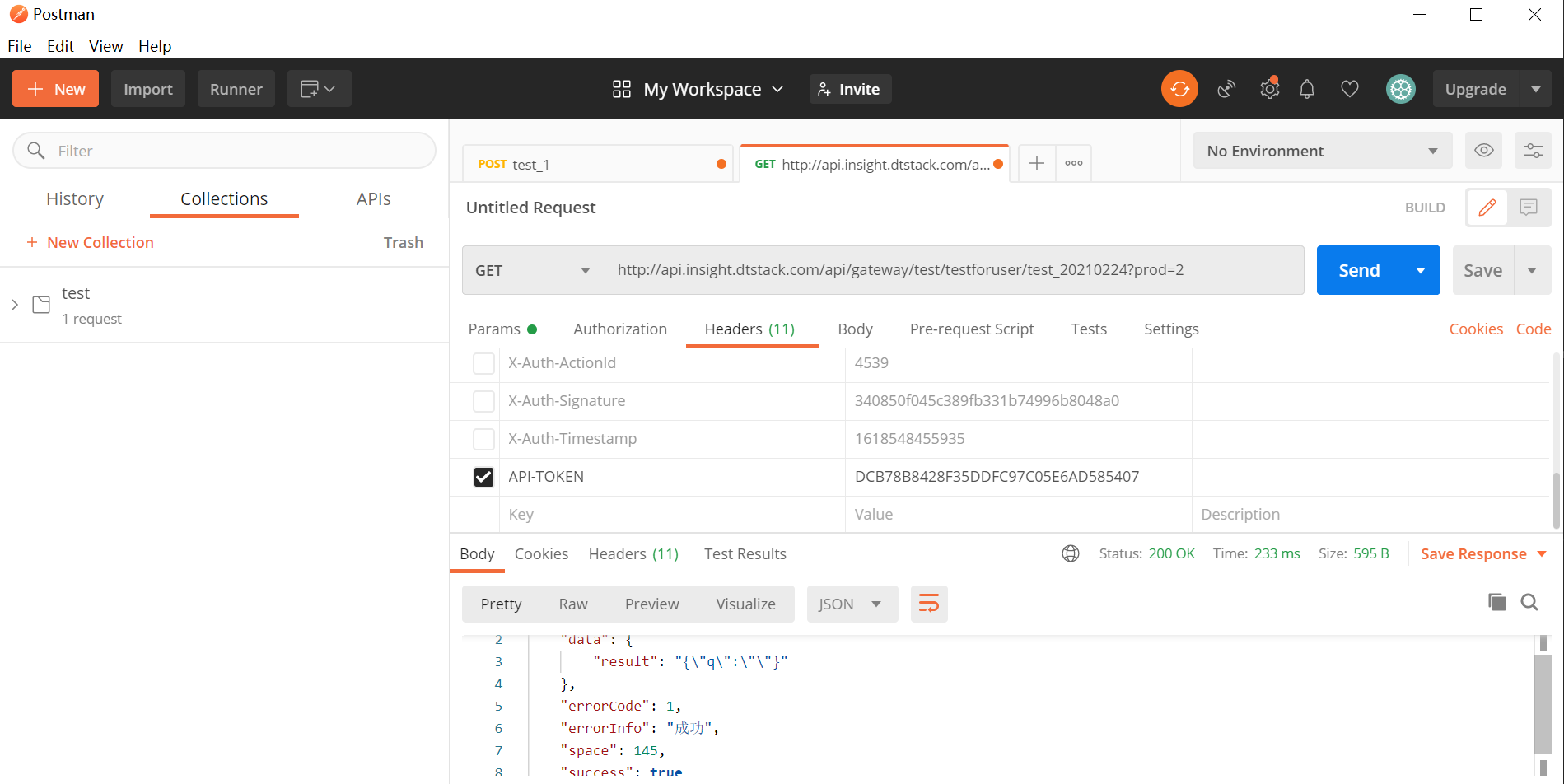Click the Runner button
1564x784 pixels.
point(236,89)
